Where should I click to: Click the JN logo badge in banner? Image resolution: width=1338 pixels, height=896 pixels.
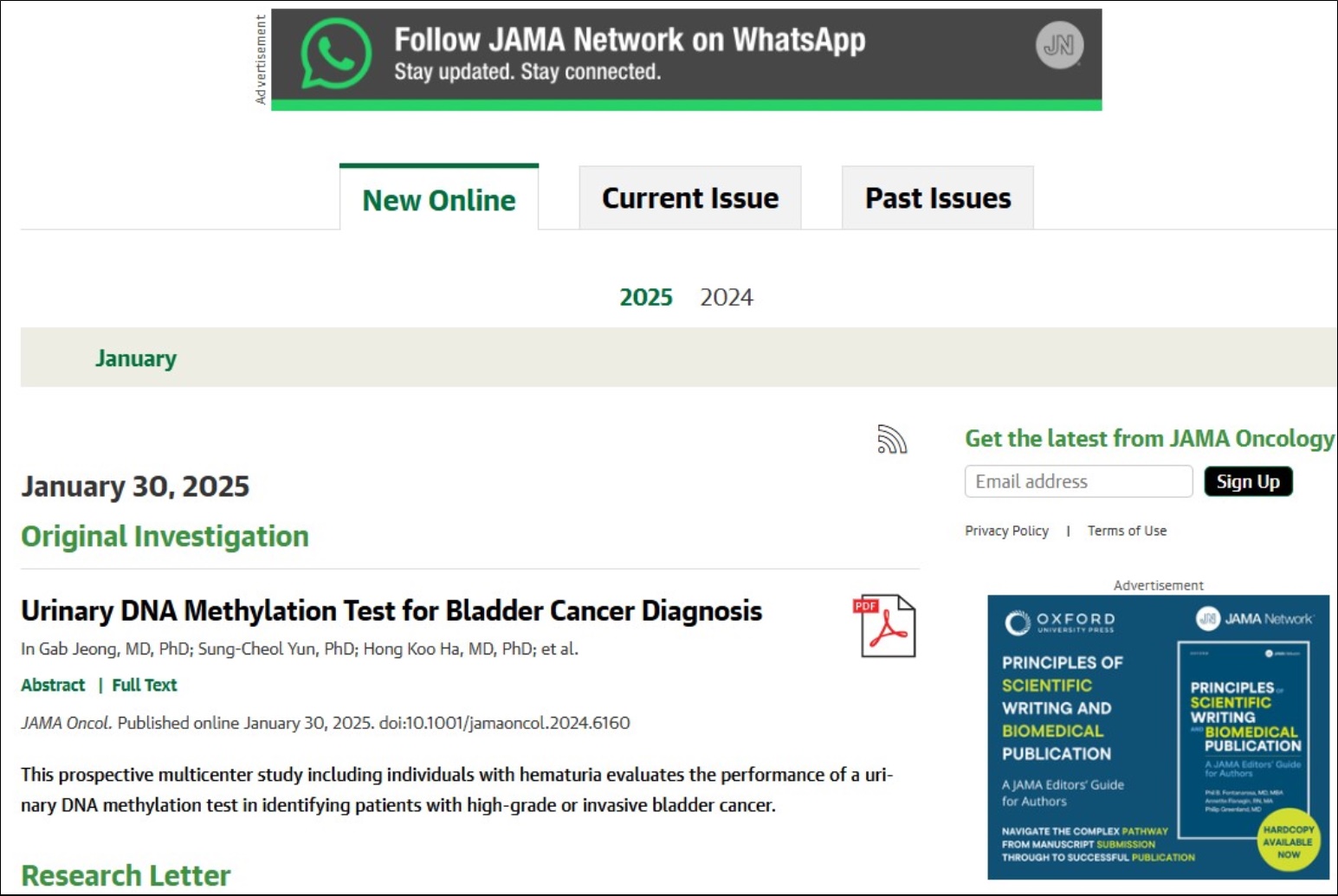1059,45
